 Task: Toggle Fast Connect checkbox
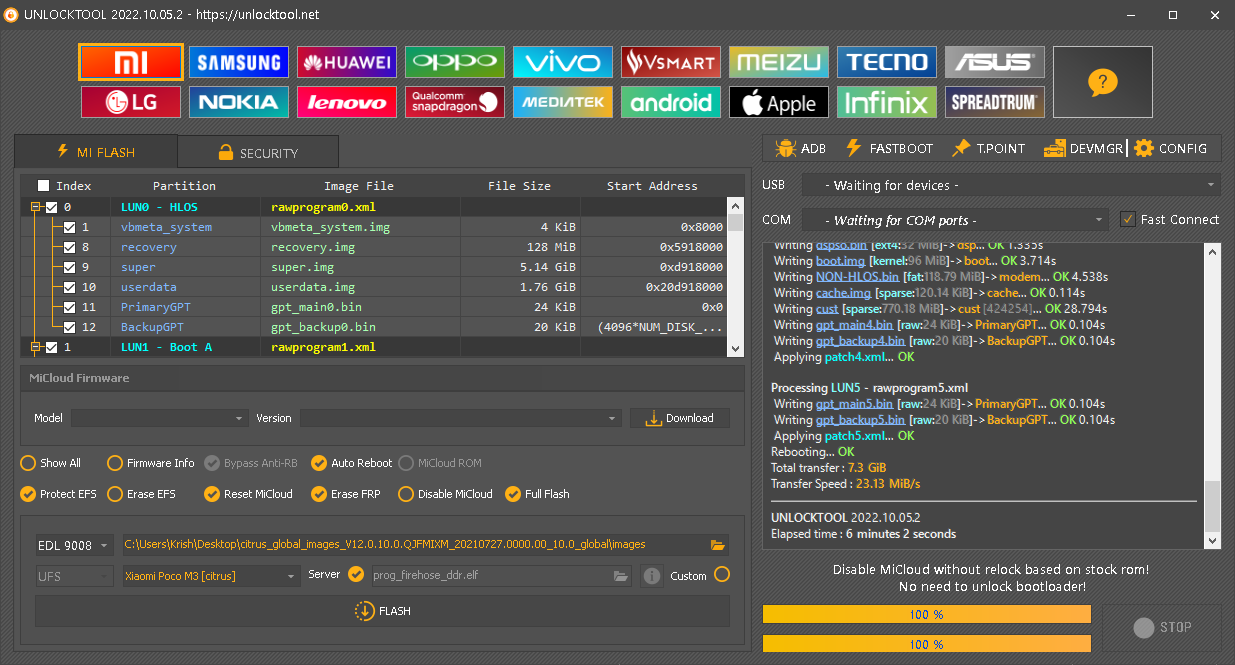click(1128, 219)
